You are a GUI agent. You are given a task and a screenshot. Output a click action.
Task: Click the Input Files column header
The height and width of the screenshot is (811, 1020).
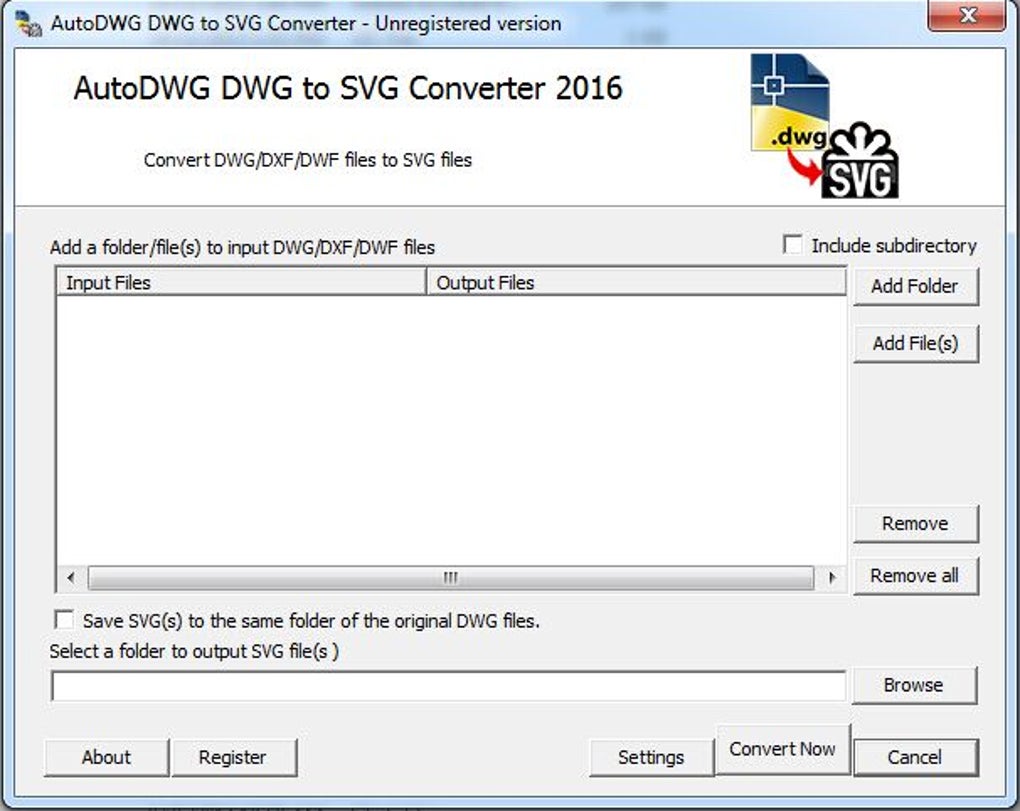241,282
